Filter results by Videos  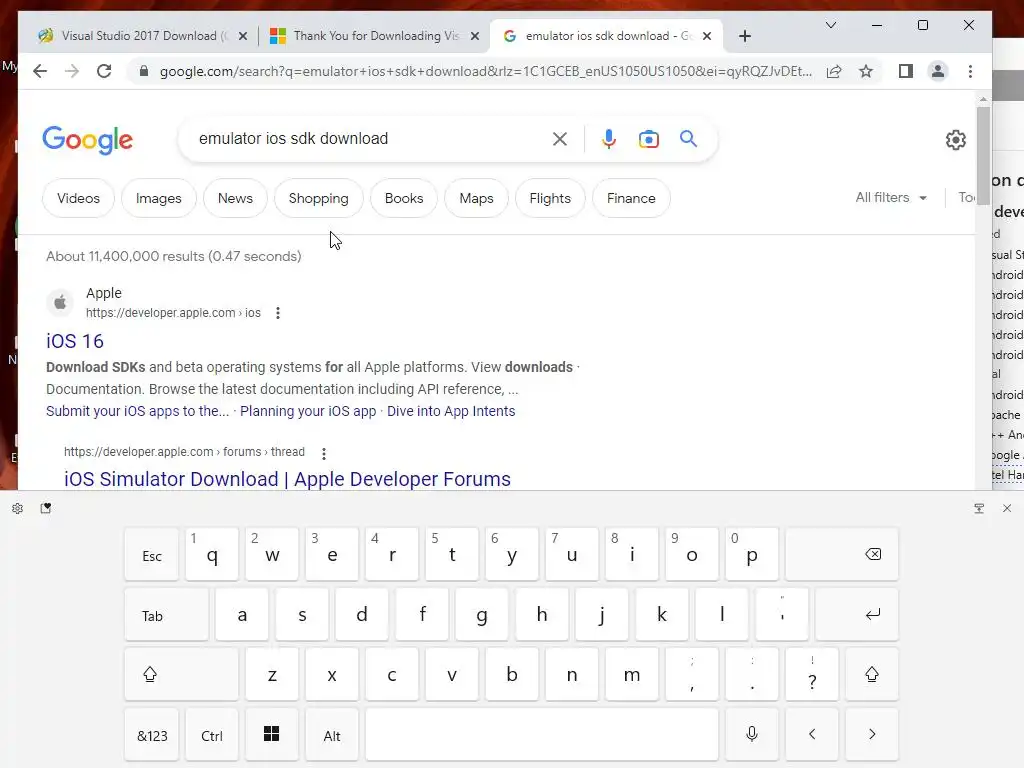(78, 198)
